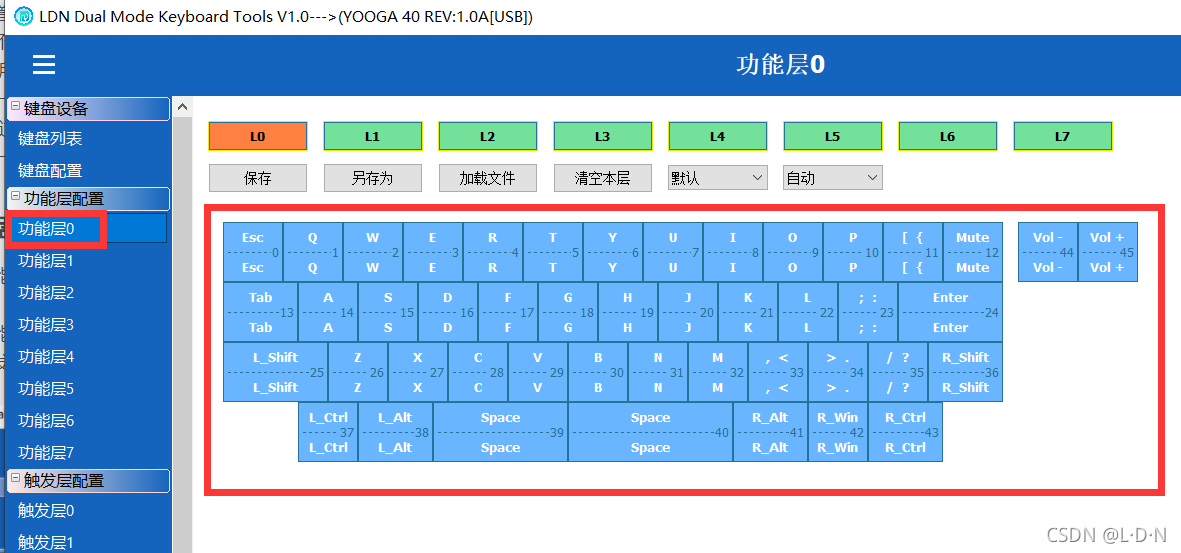Select the E key number 3
The height and width of the screenshot is (553, 1181).
coord(433,252)
